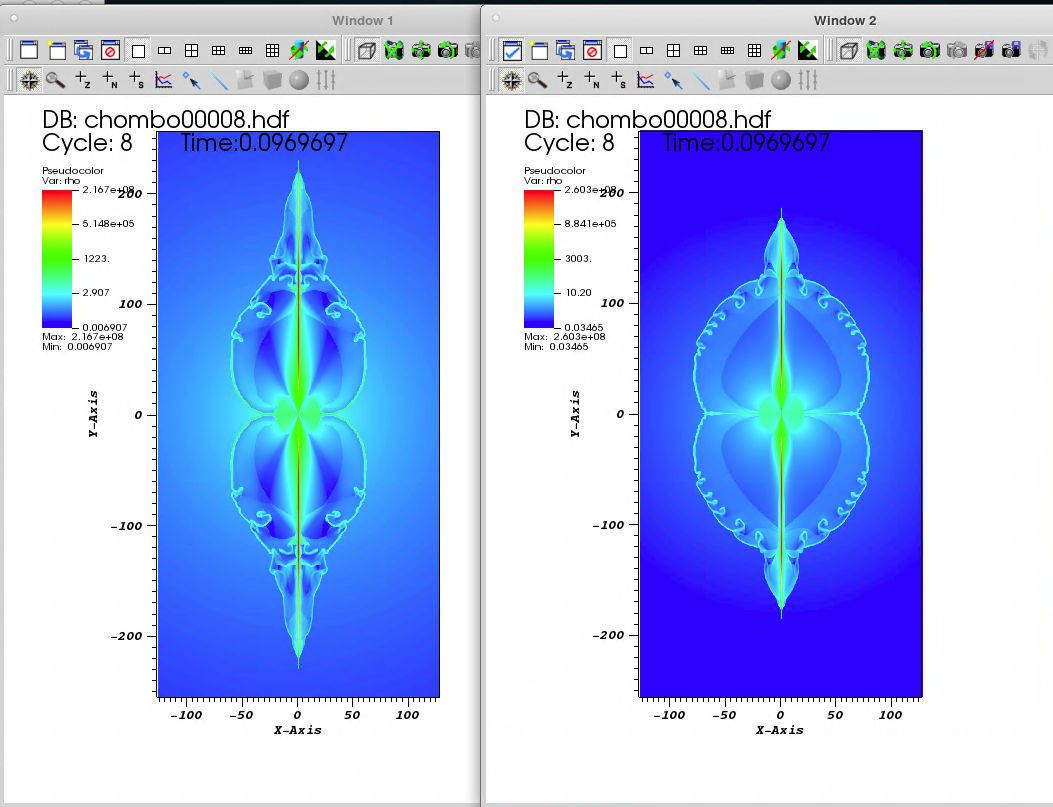Reset the view in Window 1
The height and width of the screenshot is (807, 1053).
(394, 50)
